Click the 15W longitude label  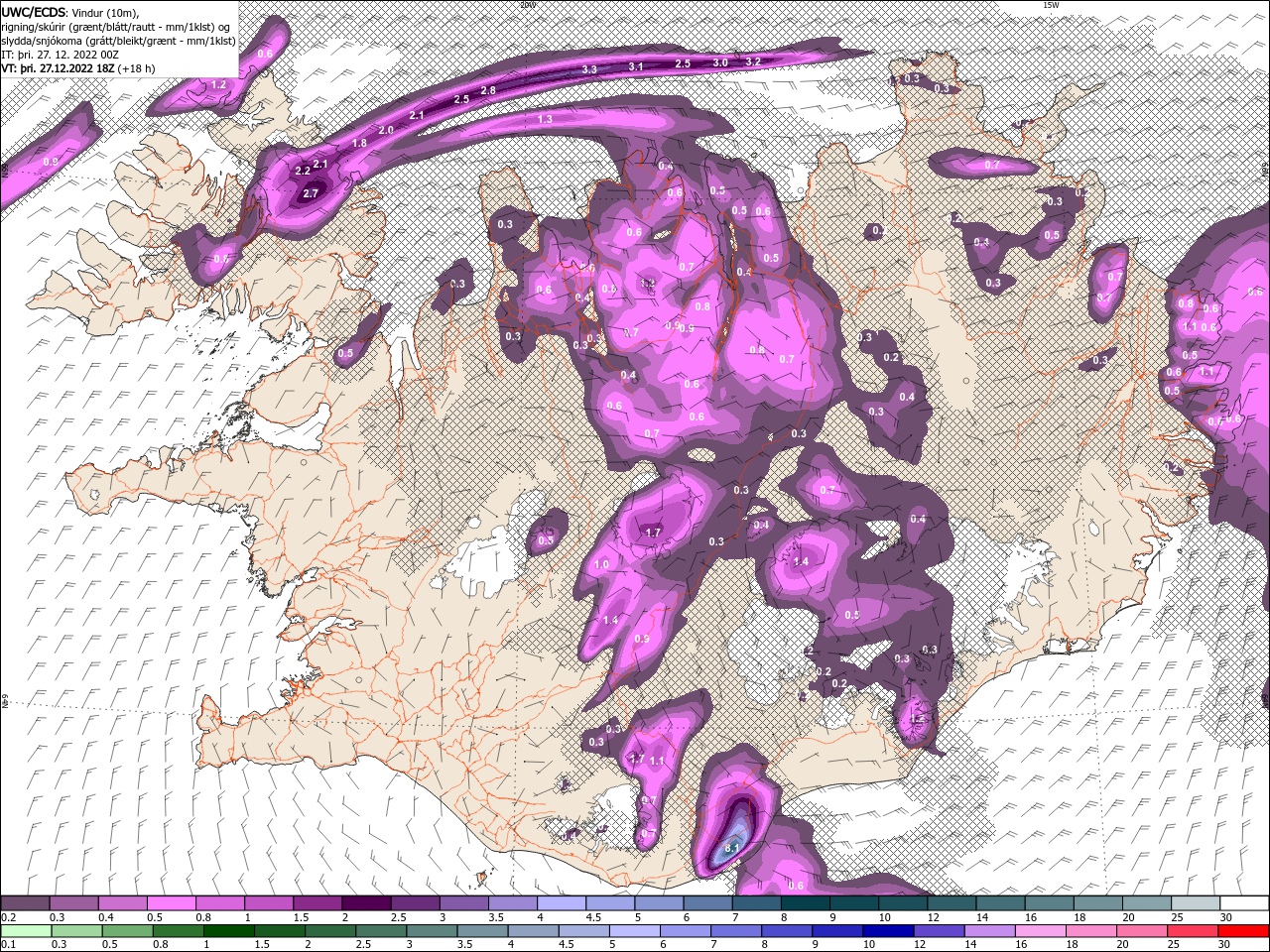click(1051, 5)
